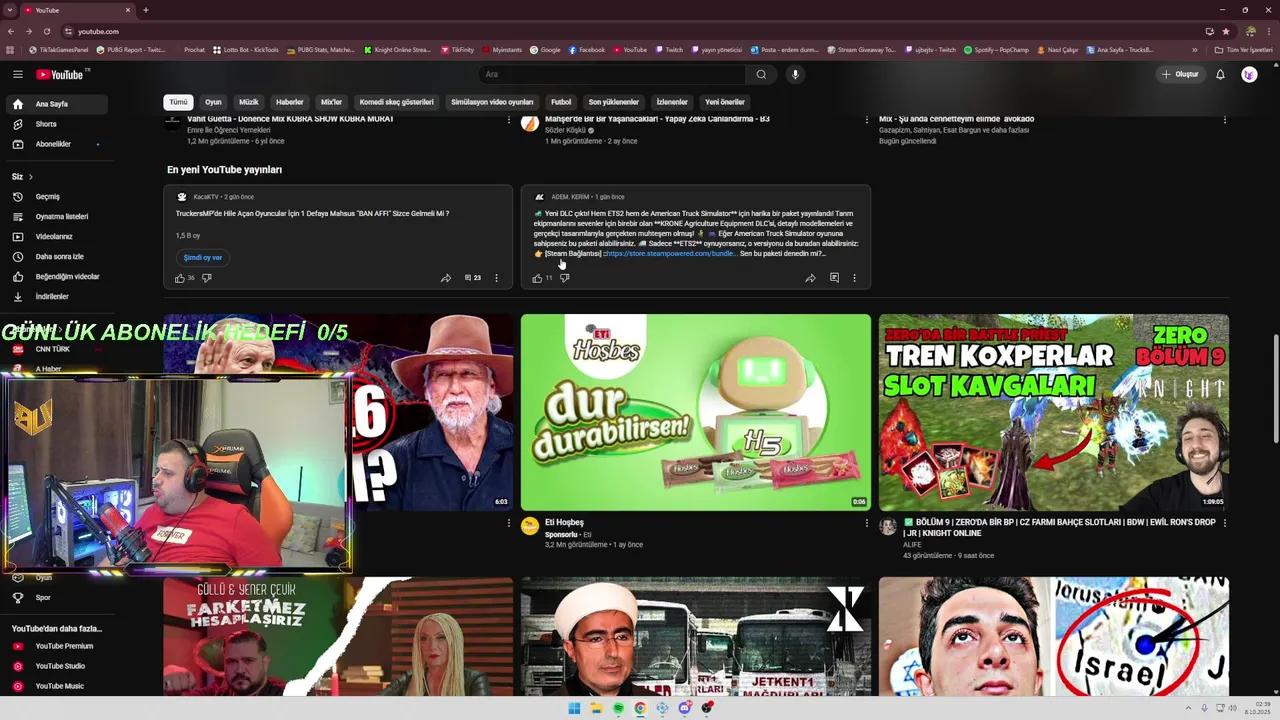Open the Tren Koxperlar Slot Kavgaları thumbnail
1280x720 pixels.
[x=1054, y=412]
